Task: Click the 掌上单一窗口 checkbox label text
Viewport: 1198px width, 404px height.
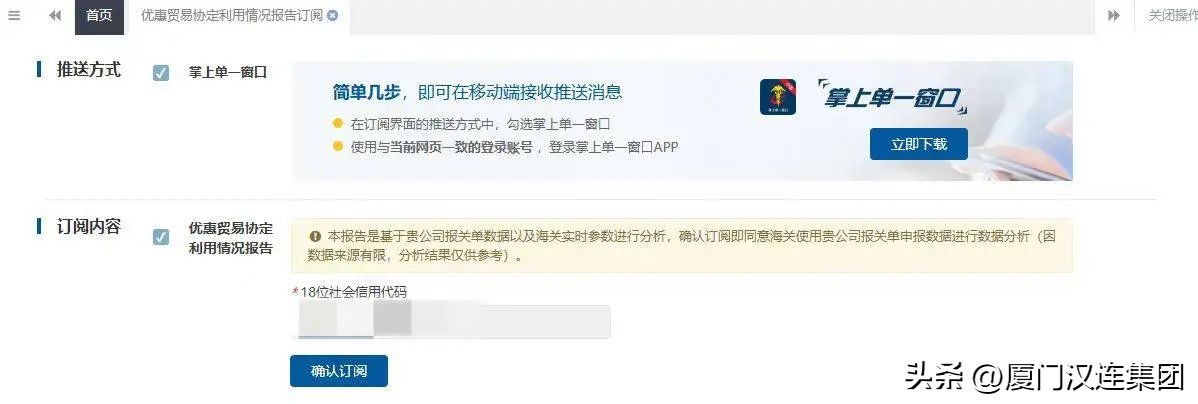Action: pos(228,73)
